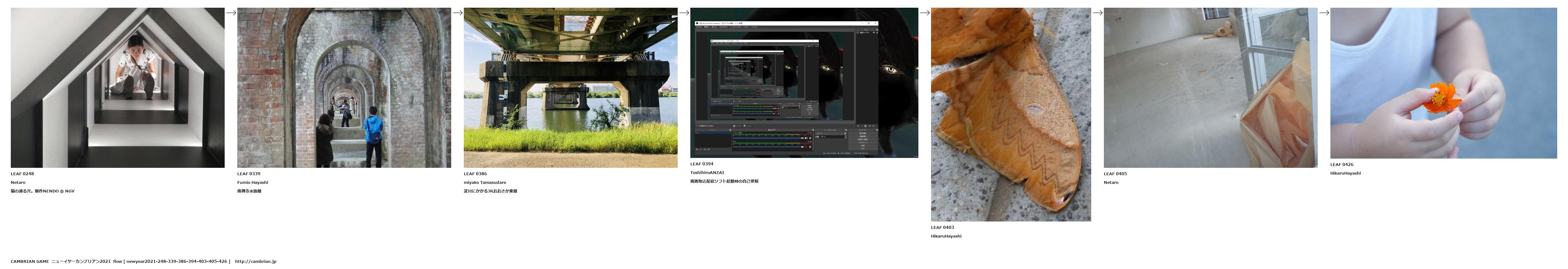Click the arrow between LEAF 0403 and LEAF 0405
Image resolution: width=1568 pixels, height=269 pixels.
click(1097, 12)
